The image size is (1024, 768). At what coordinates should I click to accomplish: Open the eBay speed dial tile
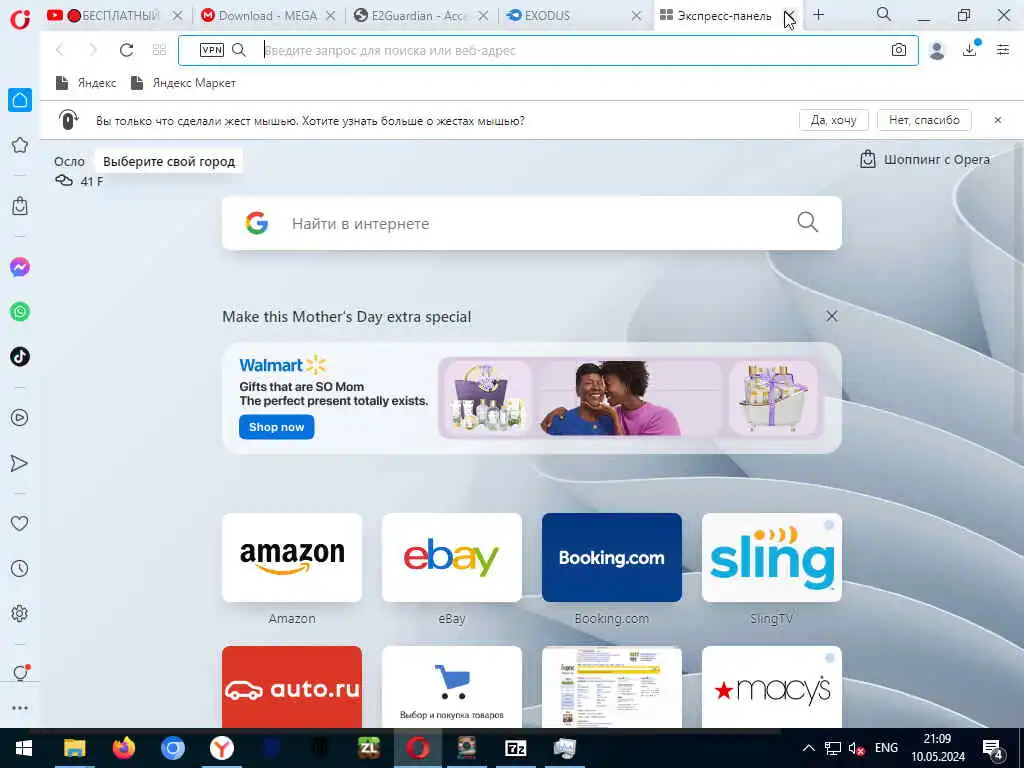pyautogui.click(x=452, y=558)
